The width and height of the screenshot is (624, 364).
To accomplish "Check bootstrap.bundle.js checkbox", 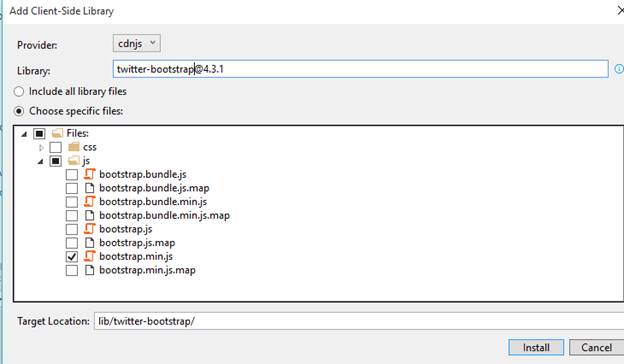I will coord(72,175).
